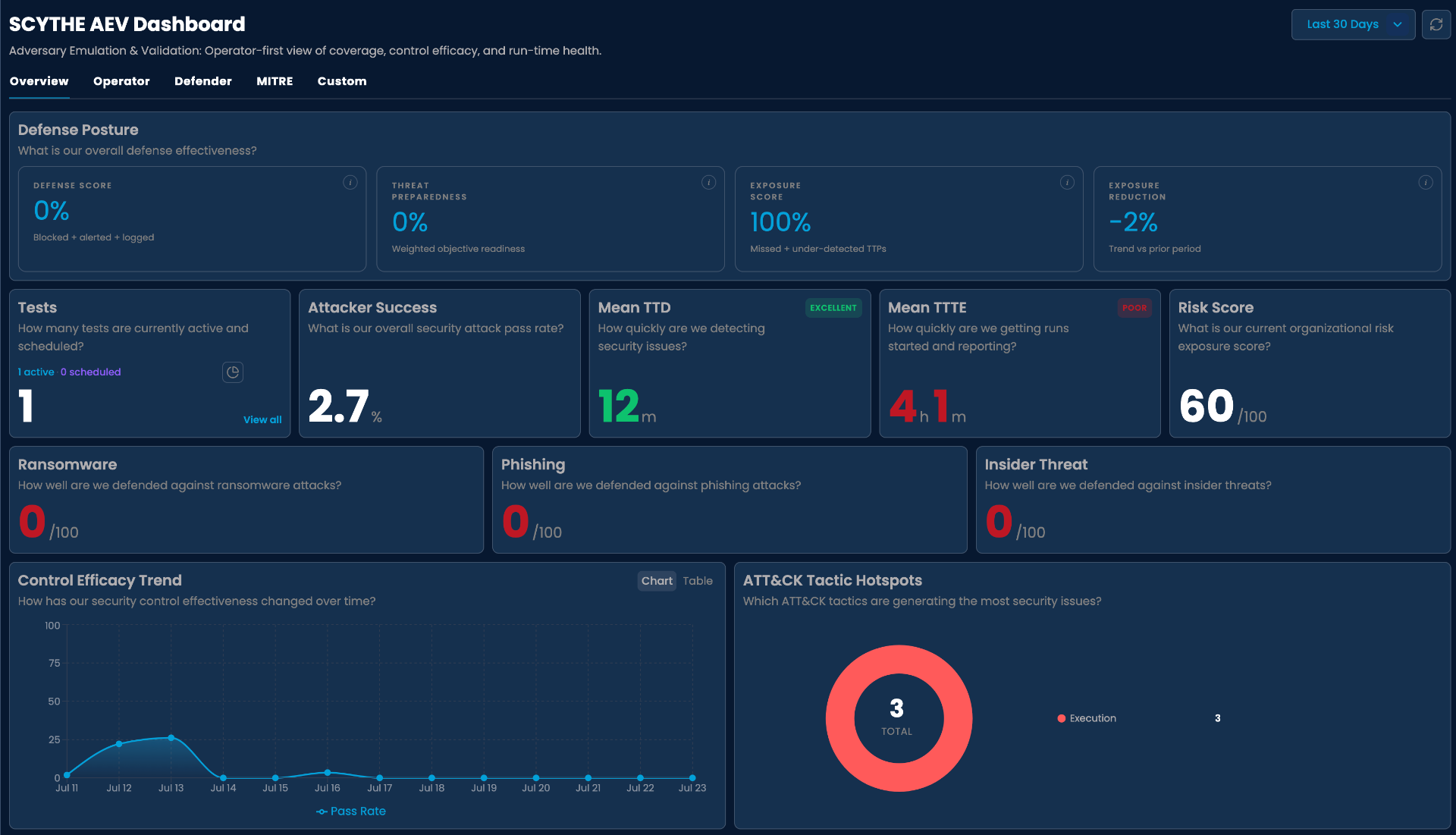The height and width of the screenshot is (835, 1456).
Task: Click the Risk Score card heading
Action: (x=1216, y=307)
